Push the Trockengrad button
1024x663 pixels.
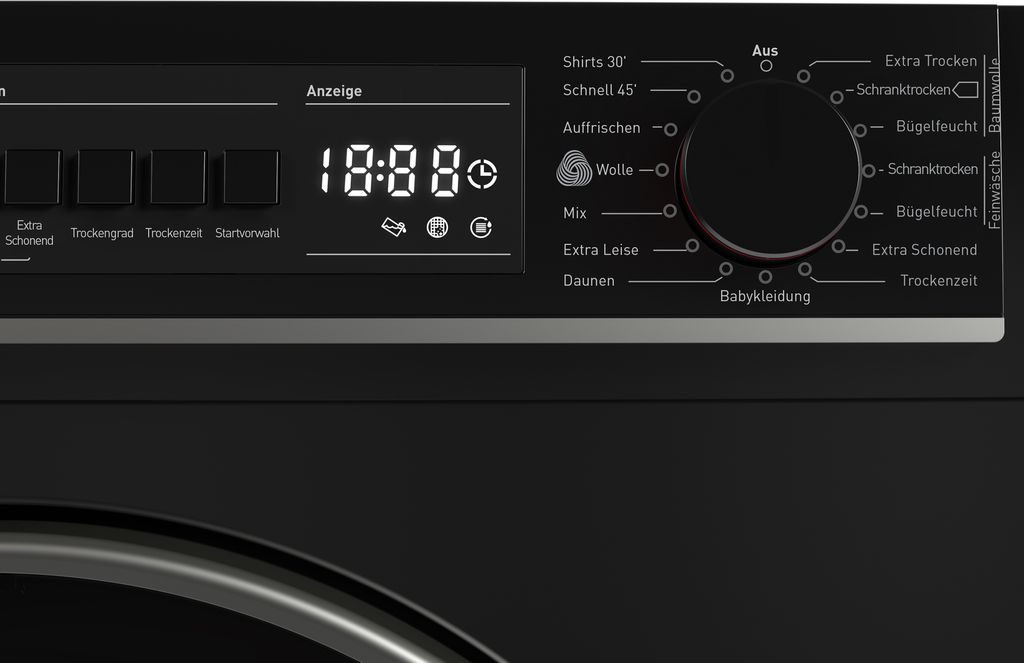(105, 177)
